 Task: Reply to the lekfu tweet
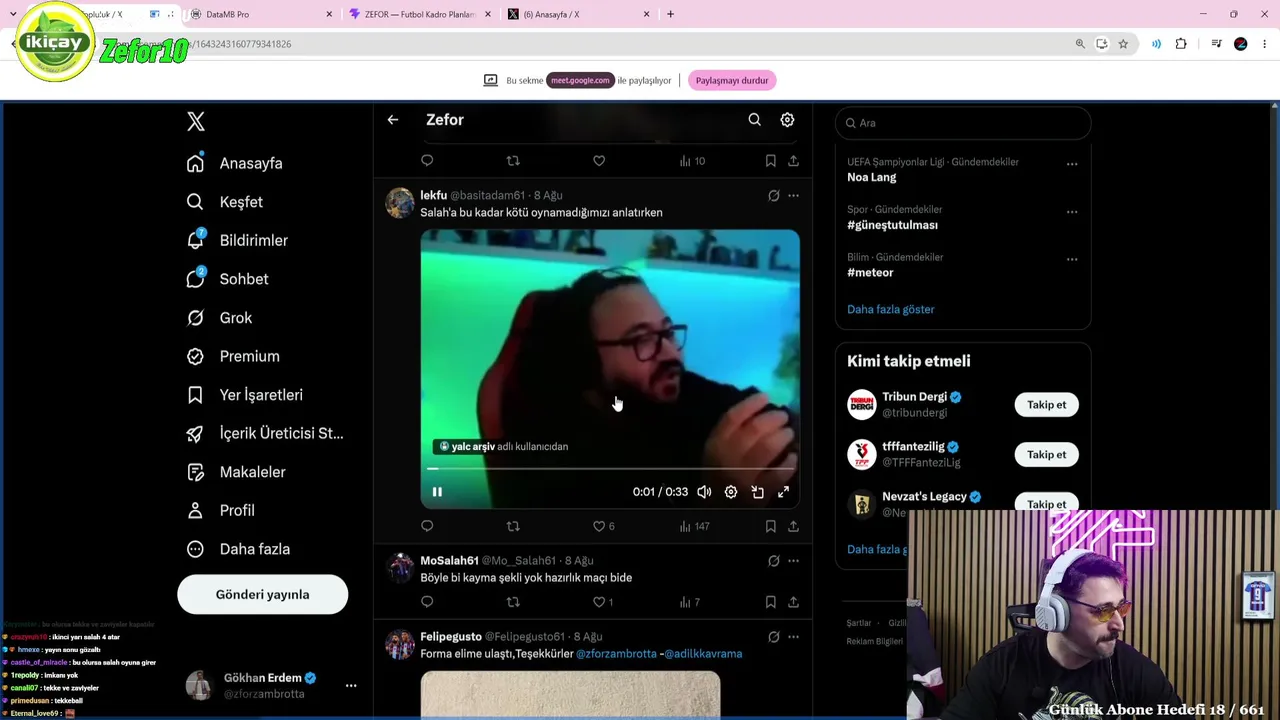click(x=427, y=526)
